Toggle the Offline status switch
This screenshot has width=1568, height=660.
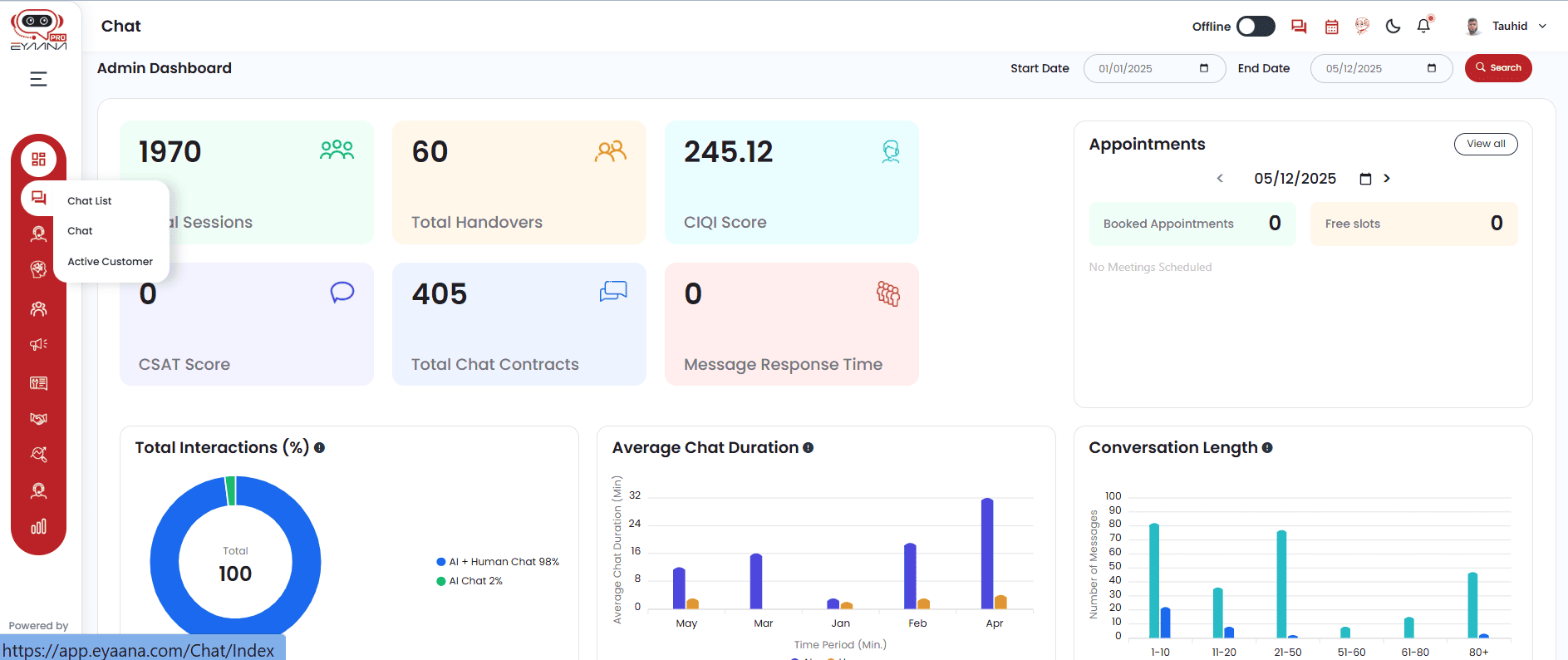(x=1255, y=27)
